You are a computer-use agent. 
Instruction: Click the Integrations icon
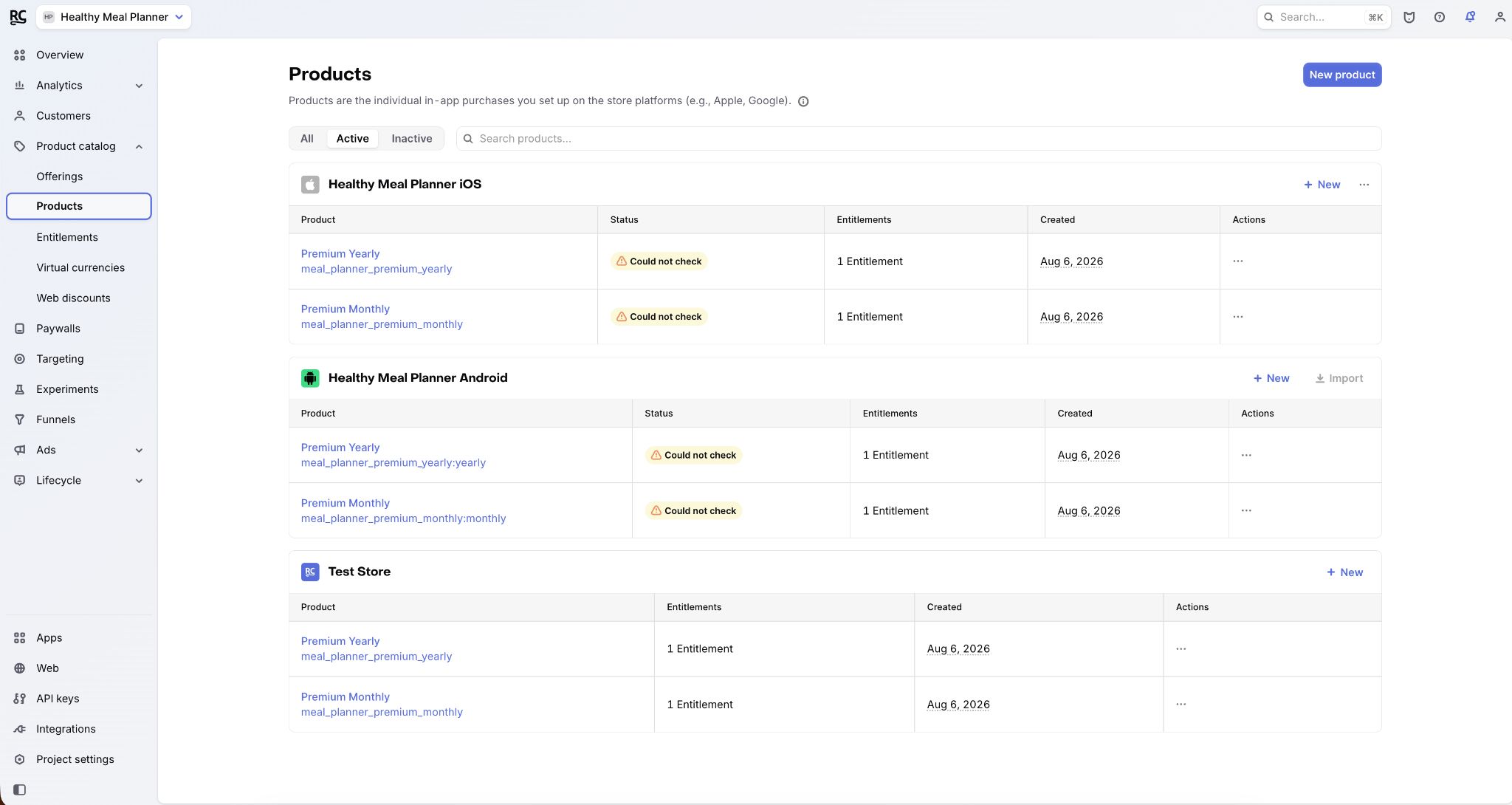(x=20, y=729)
